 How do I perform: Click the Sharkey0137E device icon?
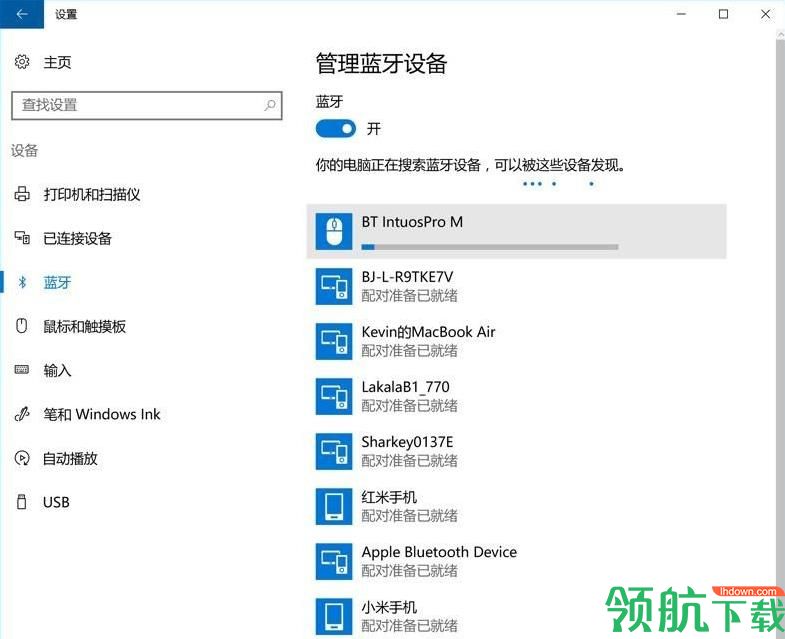(x=334, y=452)
